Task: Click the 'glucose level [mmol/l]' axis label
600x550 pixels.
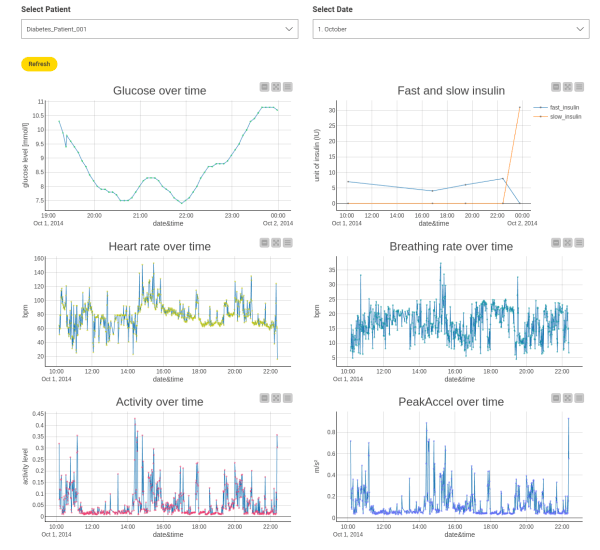Action: [25, 155]
